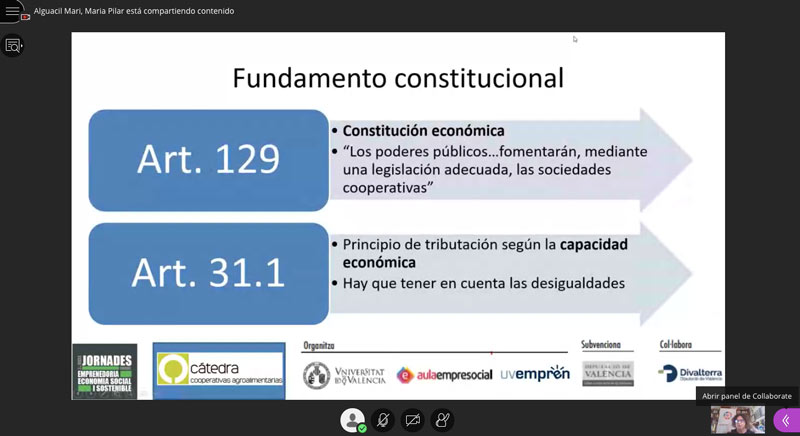Click the 'Art. 129' blue box
Image resolution: width=800 pixels, height=436 pixels.
tap(208, 160)
